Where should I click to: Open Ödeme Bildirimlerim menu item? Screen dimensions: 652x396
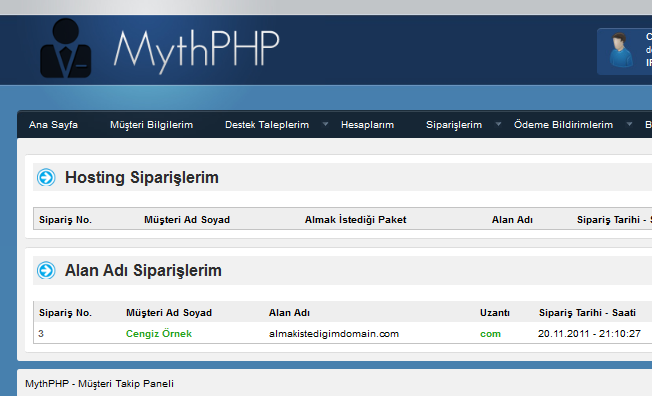coord(563,125)
